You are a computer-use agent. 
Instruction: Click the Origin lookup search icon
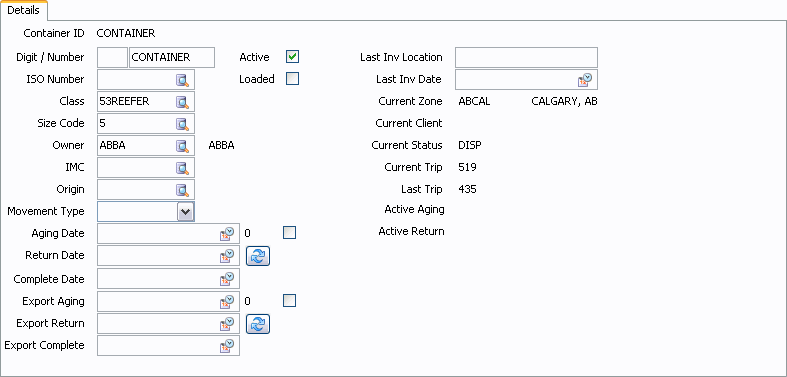(x=182, y=190)
